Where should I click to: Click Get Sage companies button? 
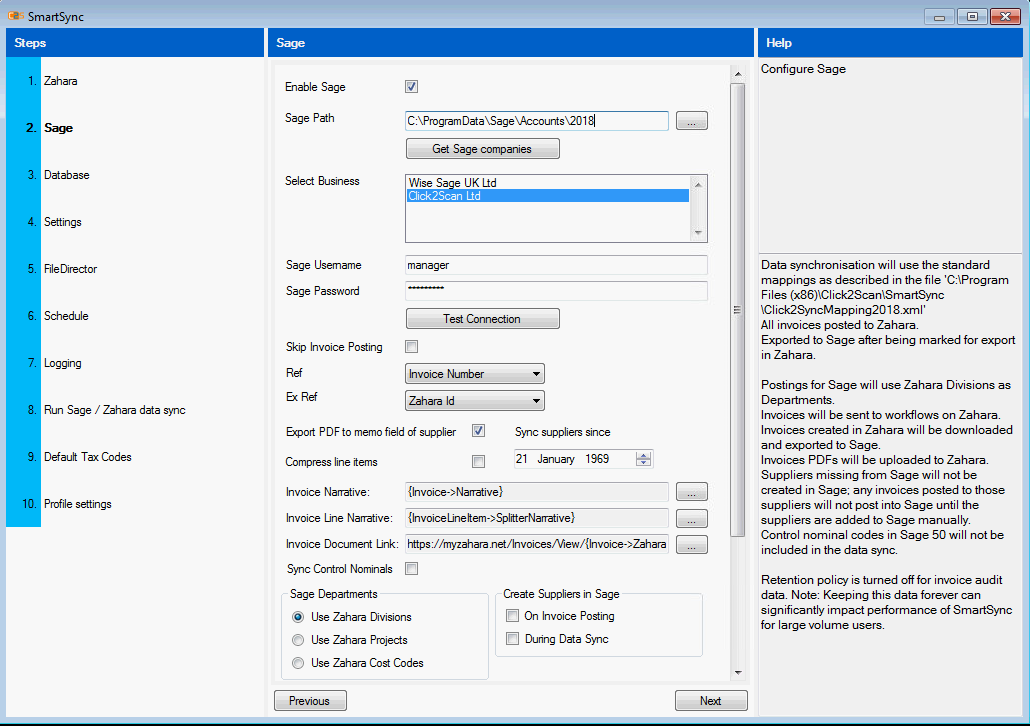(x=483, y=149)
